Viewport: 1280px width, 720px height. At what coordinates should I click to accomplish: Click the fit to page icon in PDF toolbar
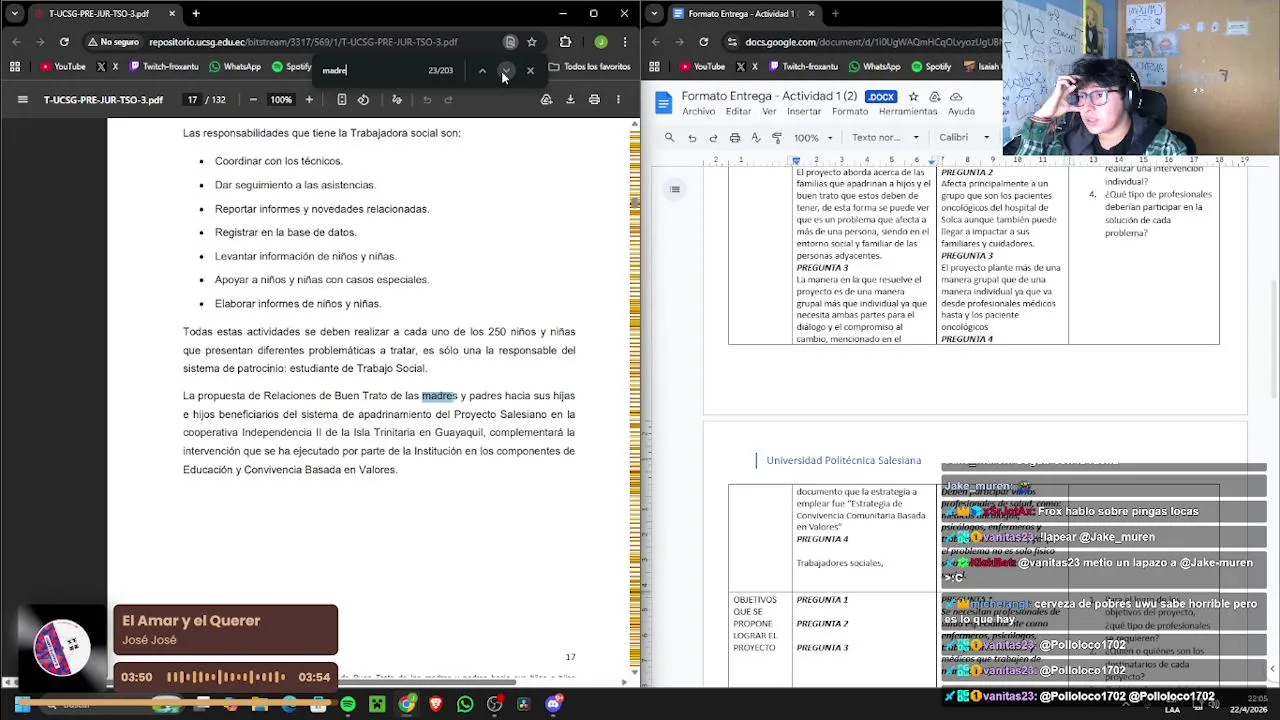click(342, 100)
